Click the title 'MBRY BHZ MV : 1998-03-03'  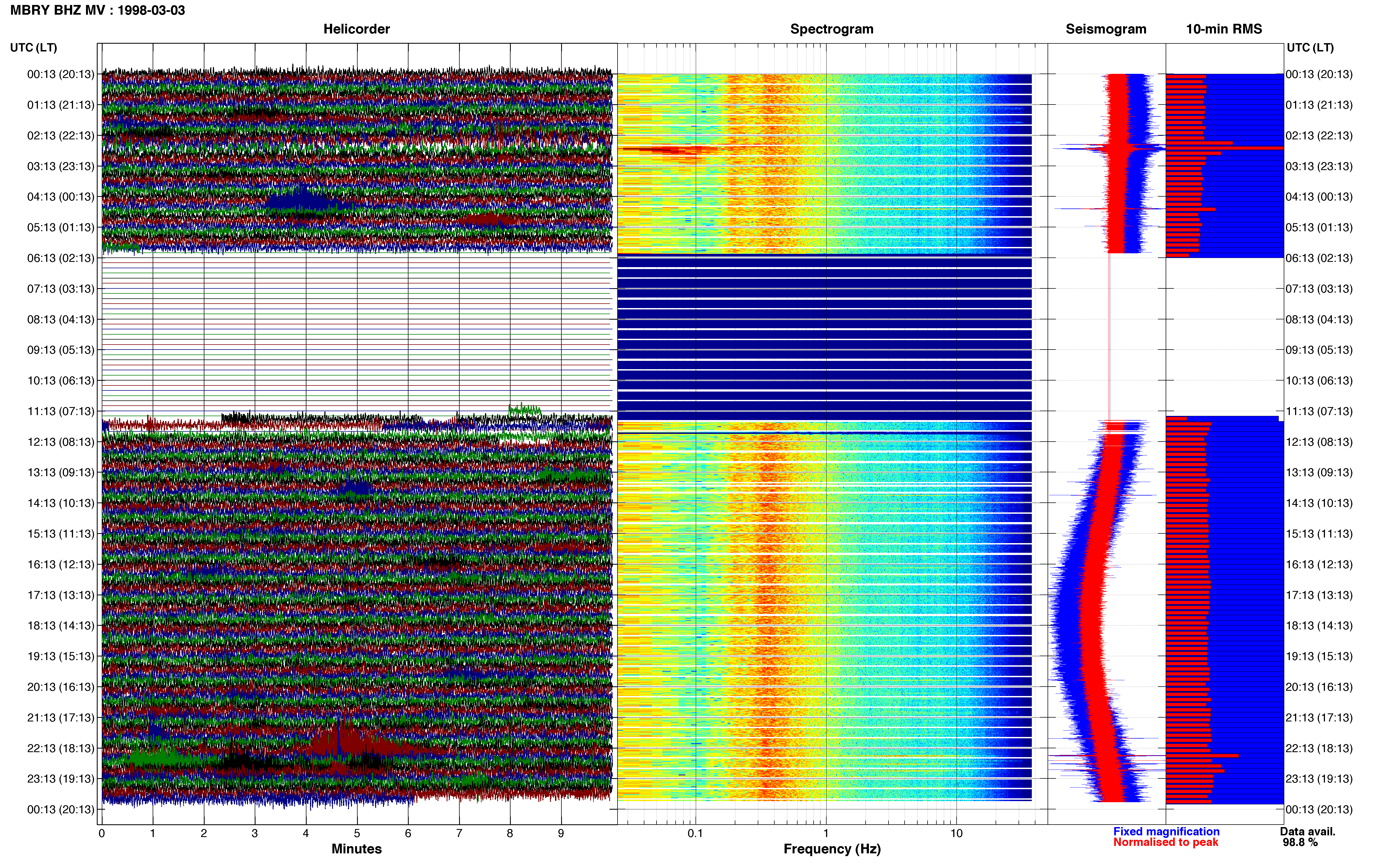coord(98,10)
